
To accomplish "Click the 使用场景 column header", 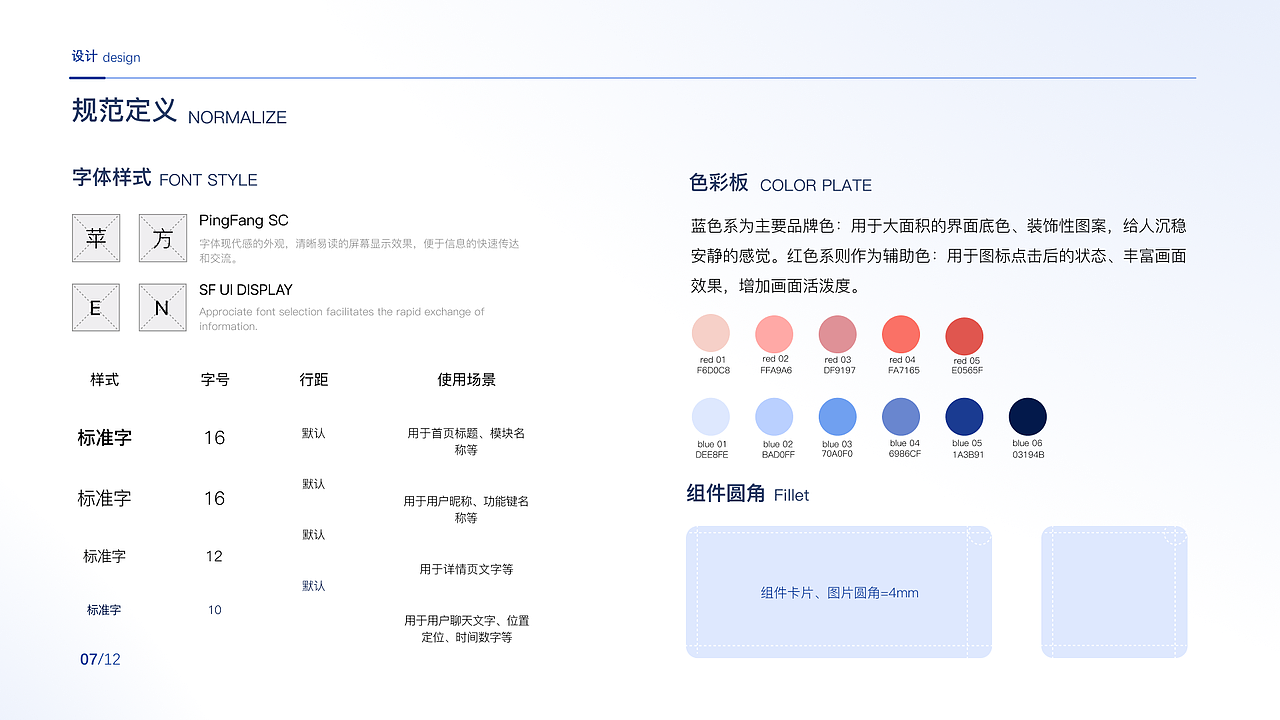I will coord(466,380).
